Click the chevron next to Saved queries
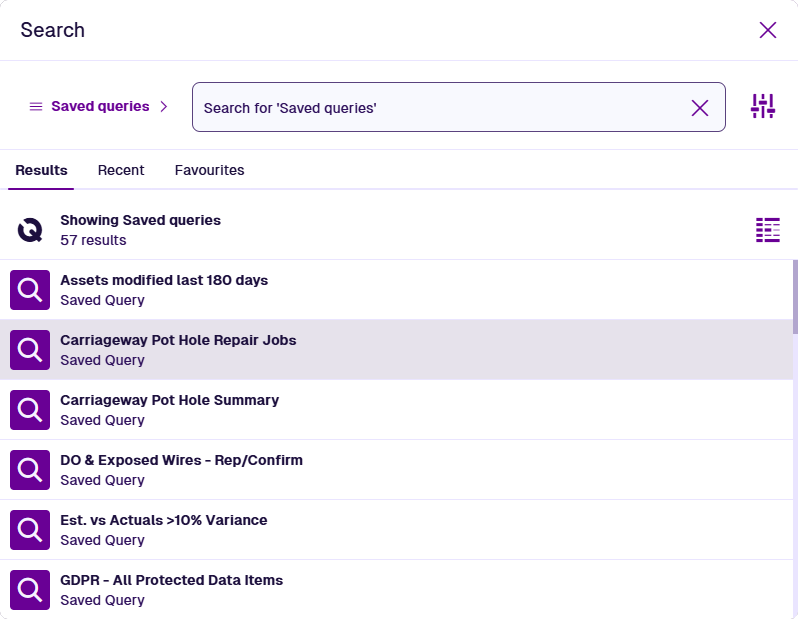 (164, 107)
